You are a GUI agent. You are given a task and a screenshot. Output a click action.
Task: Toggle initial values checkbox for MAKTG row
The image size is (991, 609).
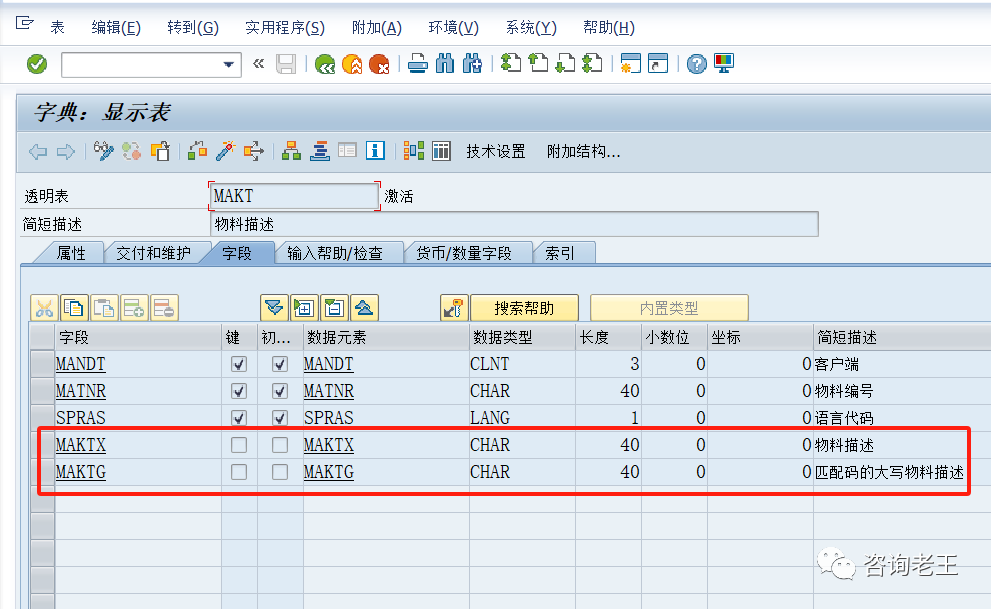tap(280, 472)
